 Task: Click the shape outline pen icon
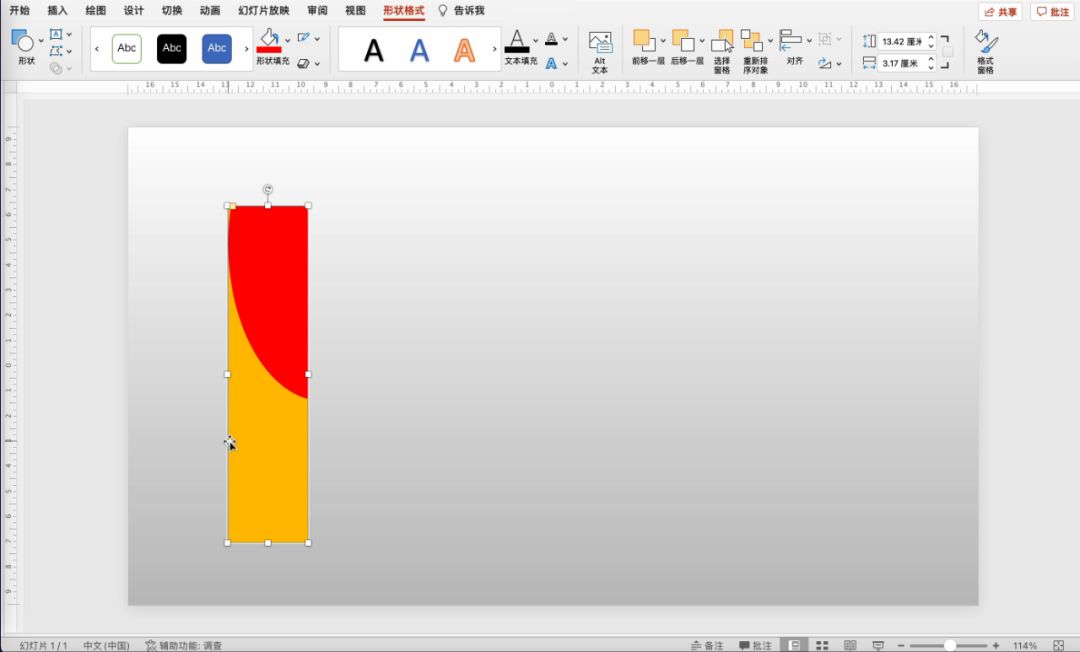point(304,38)
